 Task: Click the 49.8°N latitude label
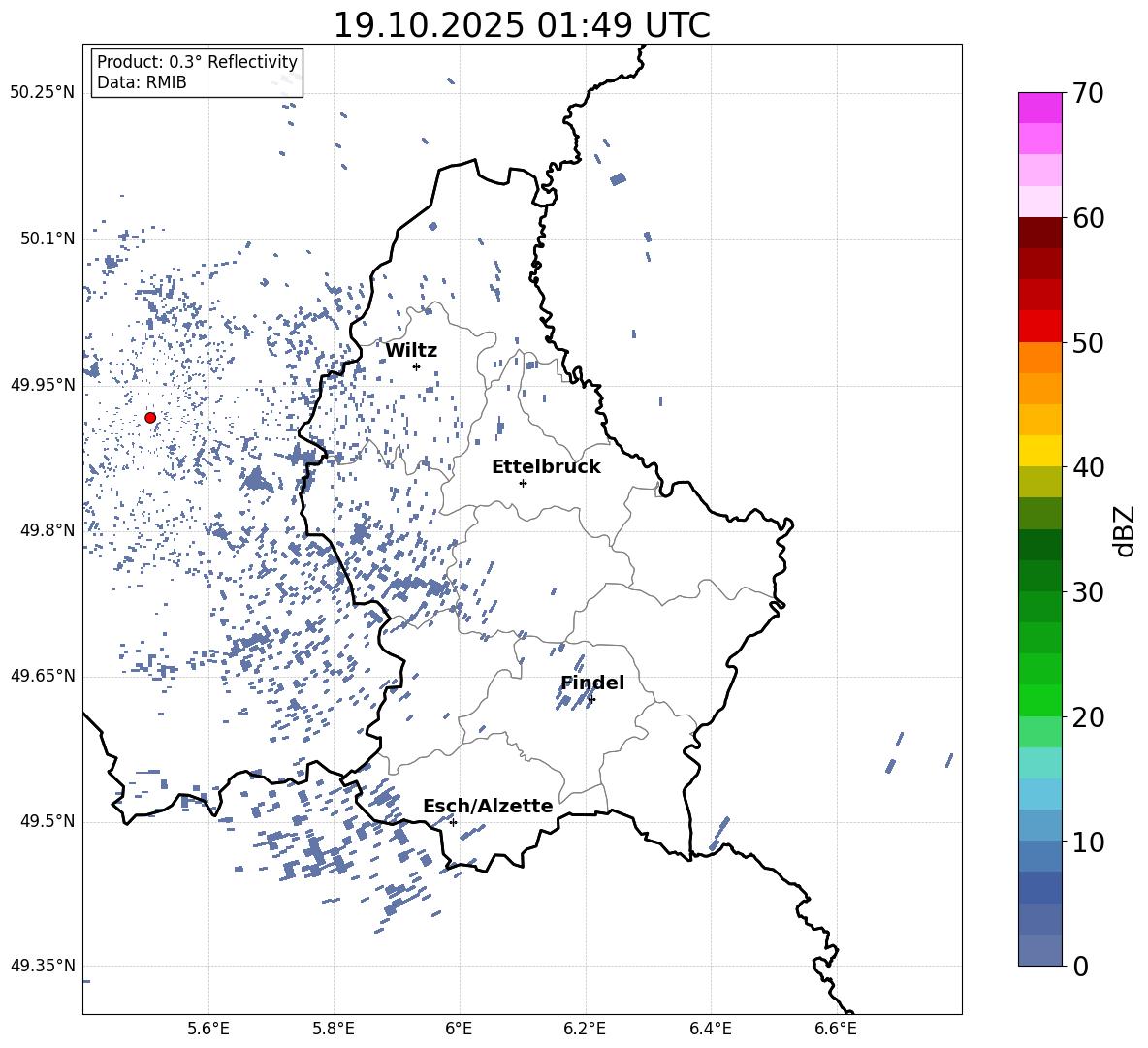pyautogui.click(x=47, y=530)
